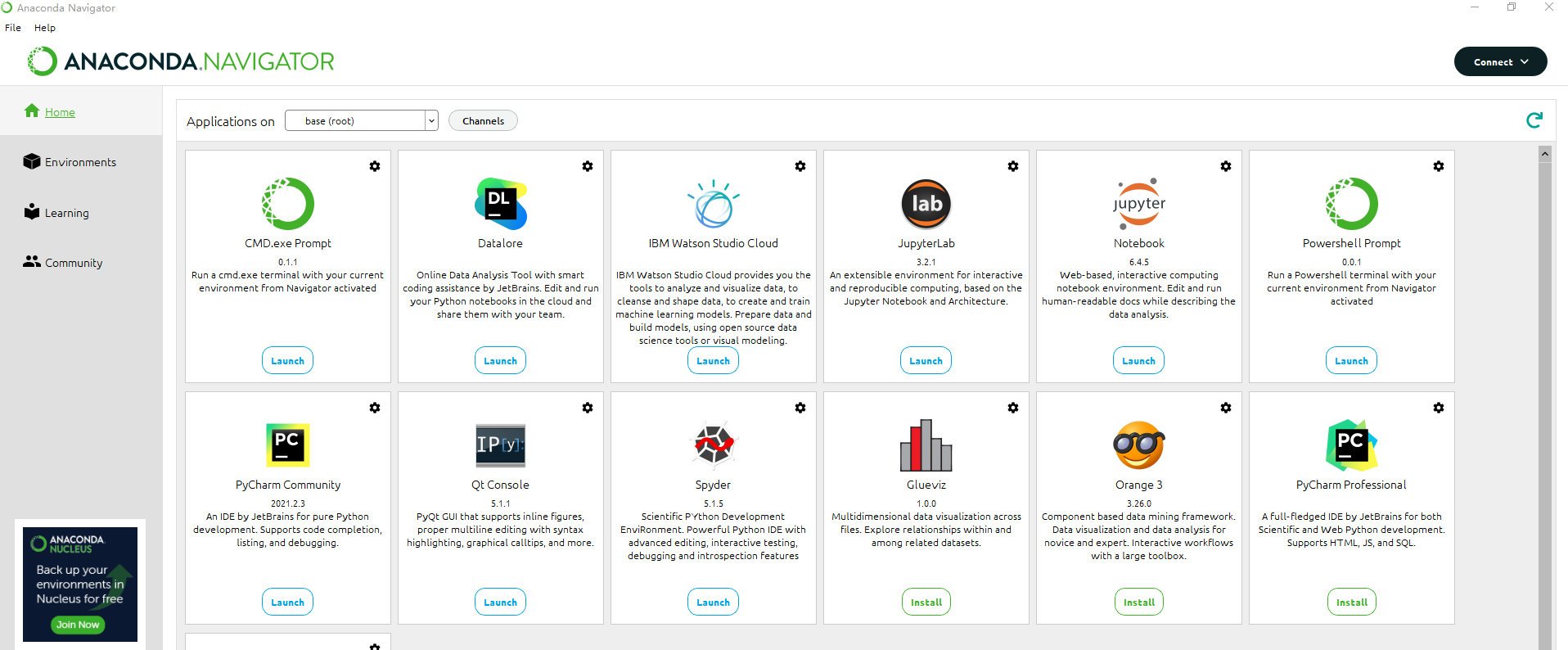
Task: Click the PyCharm Community version 2021.2.3
Action: coord(288,503)
